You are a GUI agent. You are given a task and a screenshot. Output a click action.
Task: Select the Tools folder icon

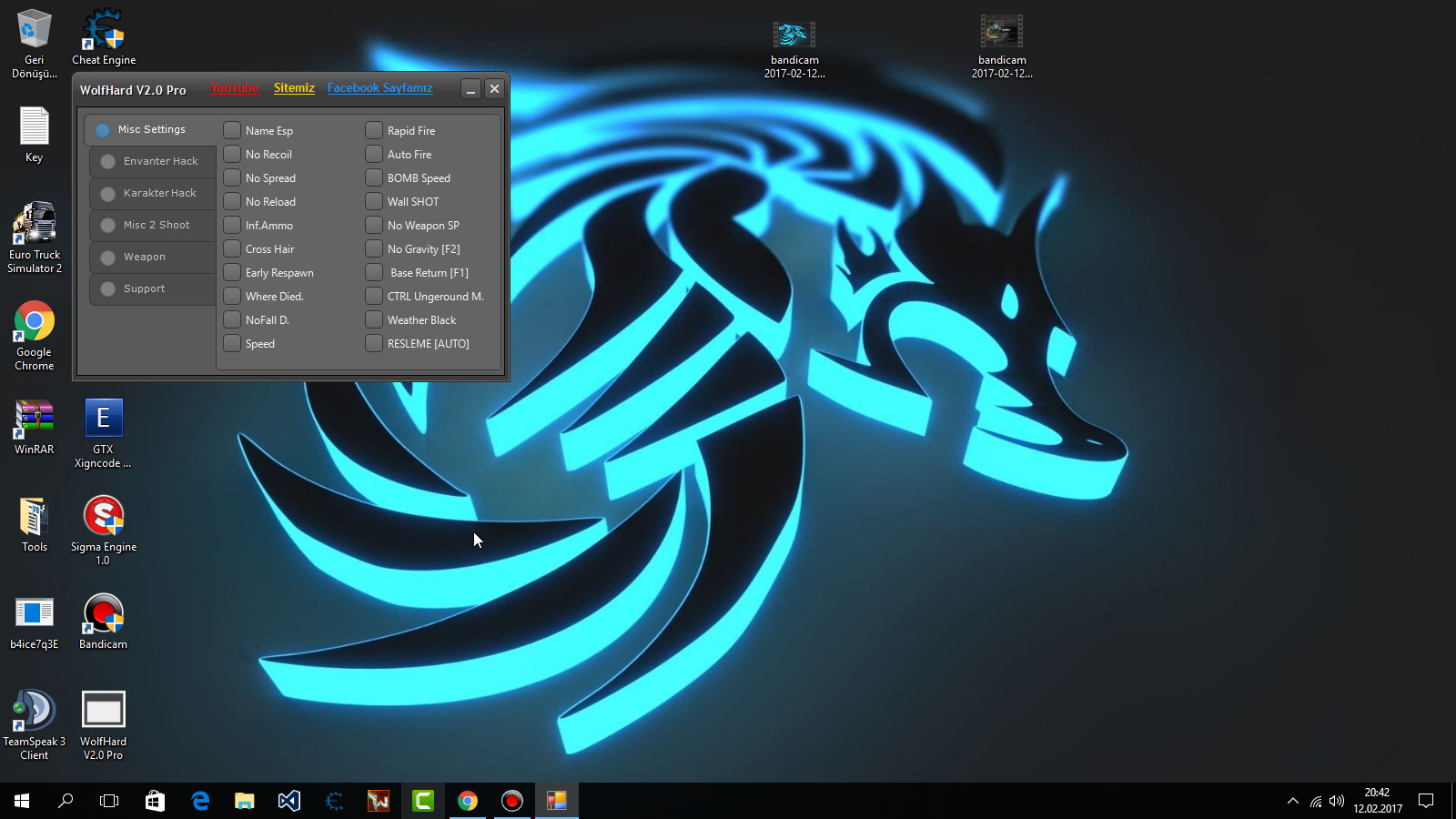35,524
